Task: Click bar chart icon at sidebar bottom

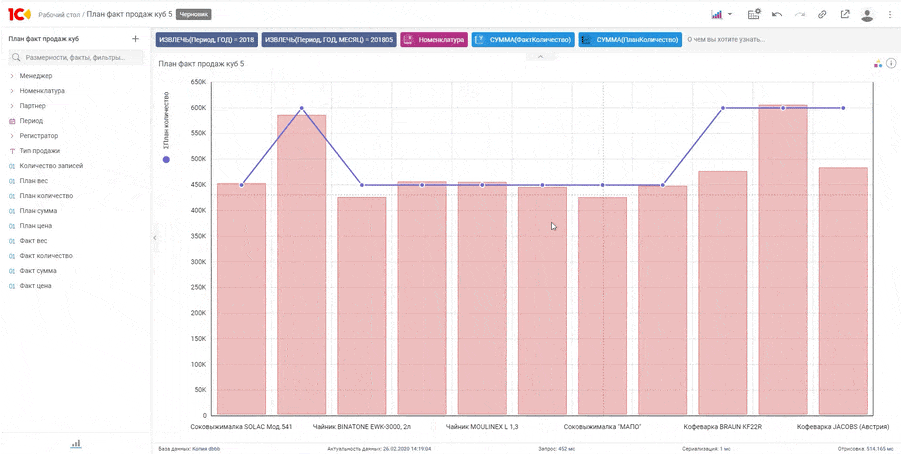Action: [76, 444]
